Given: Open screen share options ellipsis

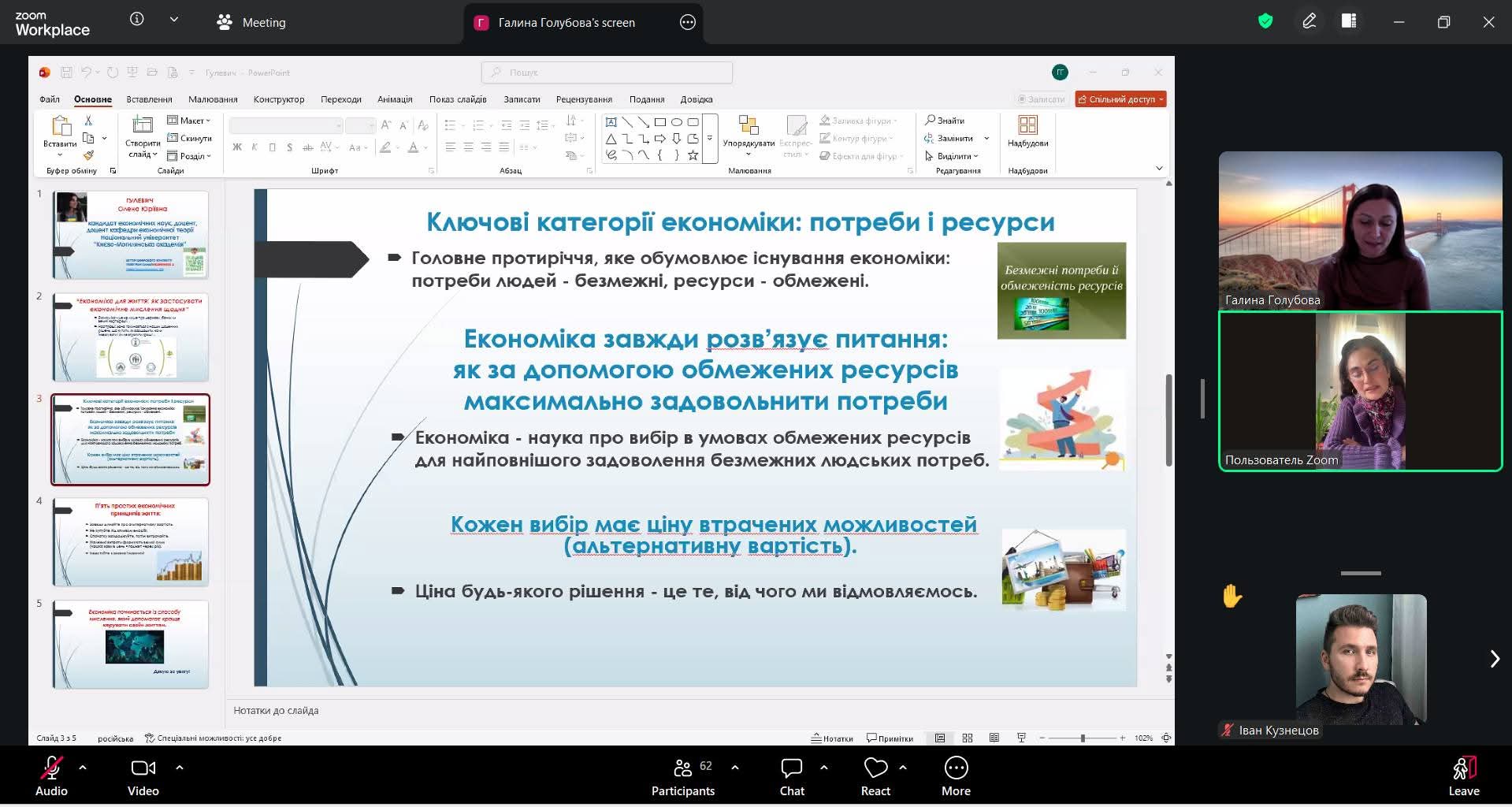Looking at the screenshot, I should tap(688, 22).
